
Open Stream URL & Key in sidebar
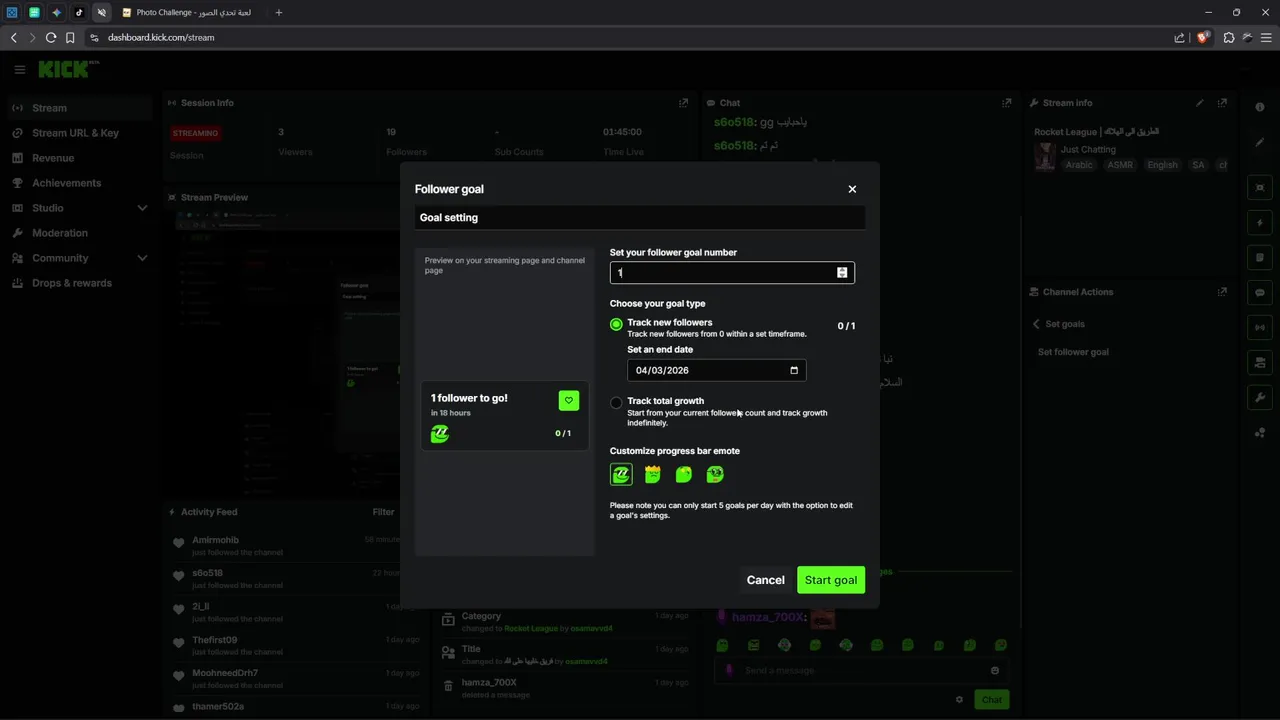[x=80, y=133]
